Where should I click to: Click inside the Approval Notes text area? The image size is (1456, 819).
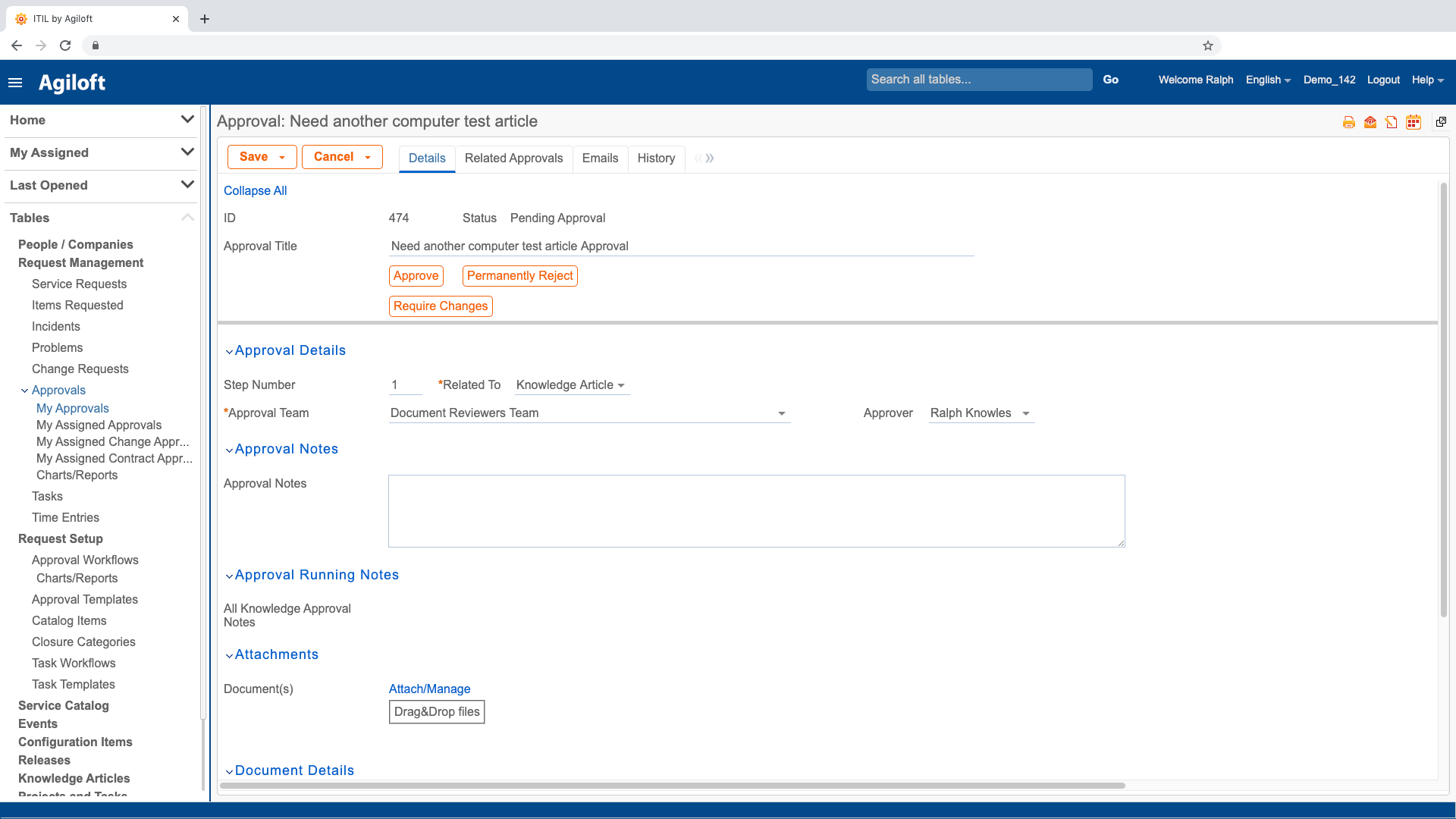(x=756, y=510)
